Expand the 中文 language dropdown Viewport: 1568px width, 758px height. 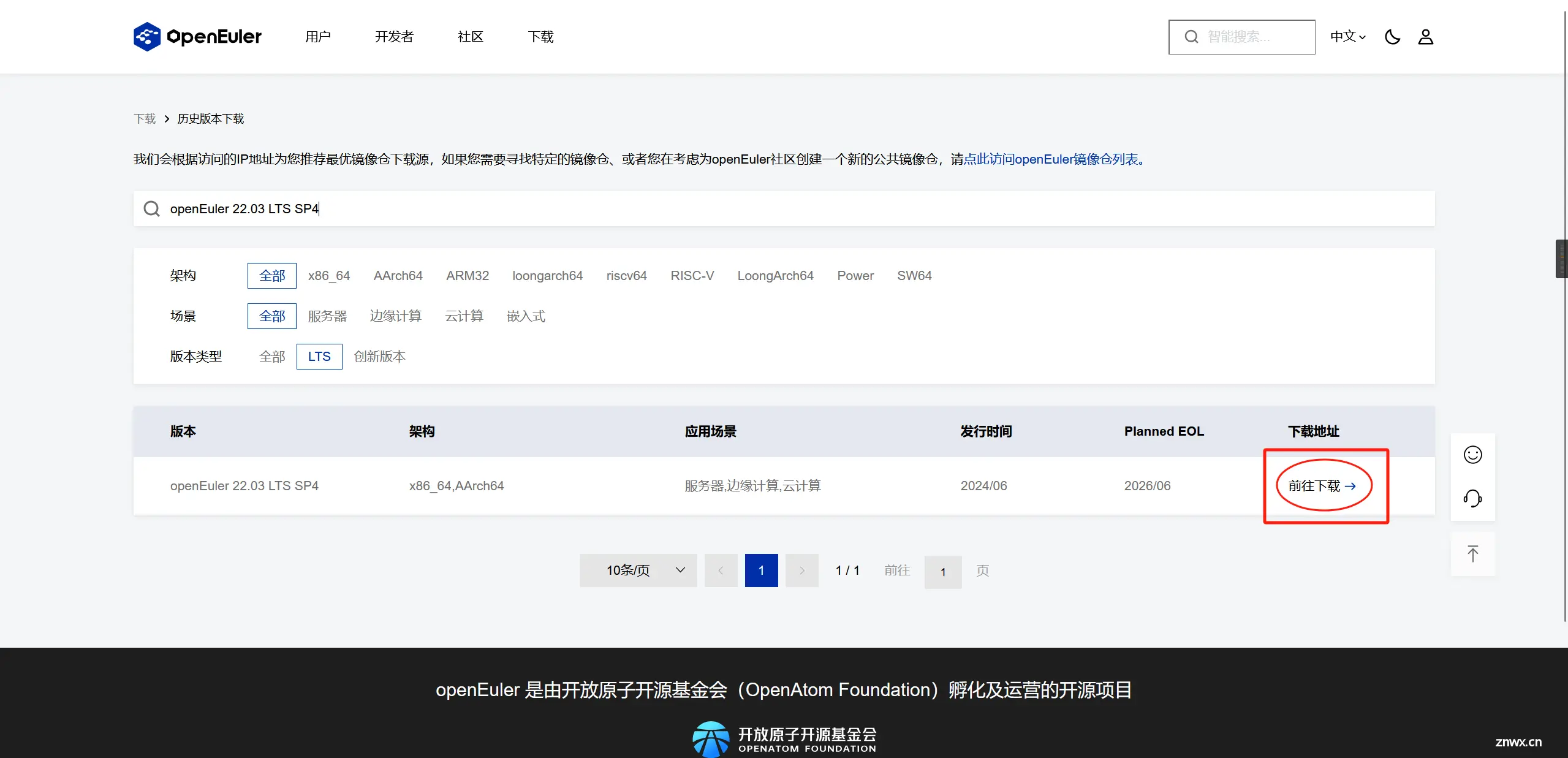tap(1347, 37)
